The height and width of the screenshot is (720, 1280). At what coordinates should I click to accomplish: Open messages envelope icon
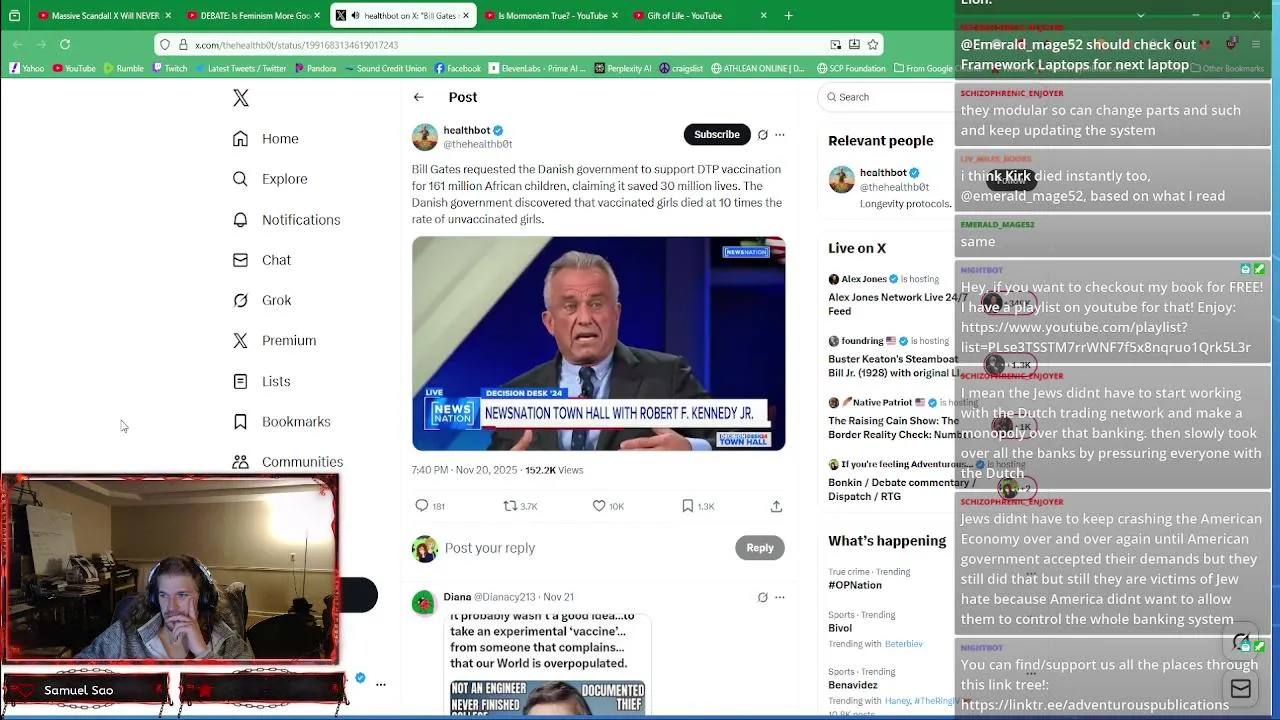pyautogui.click(x=1241, y=689)
